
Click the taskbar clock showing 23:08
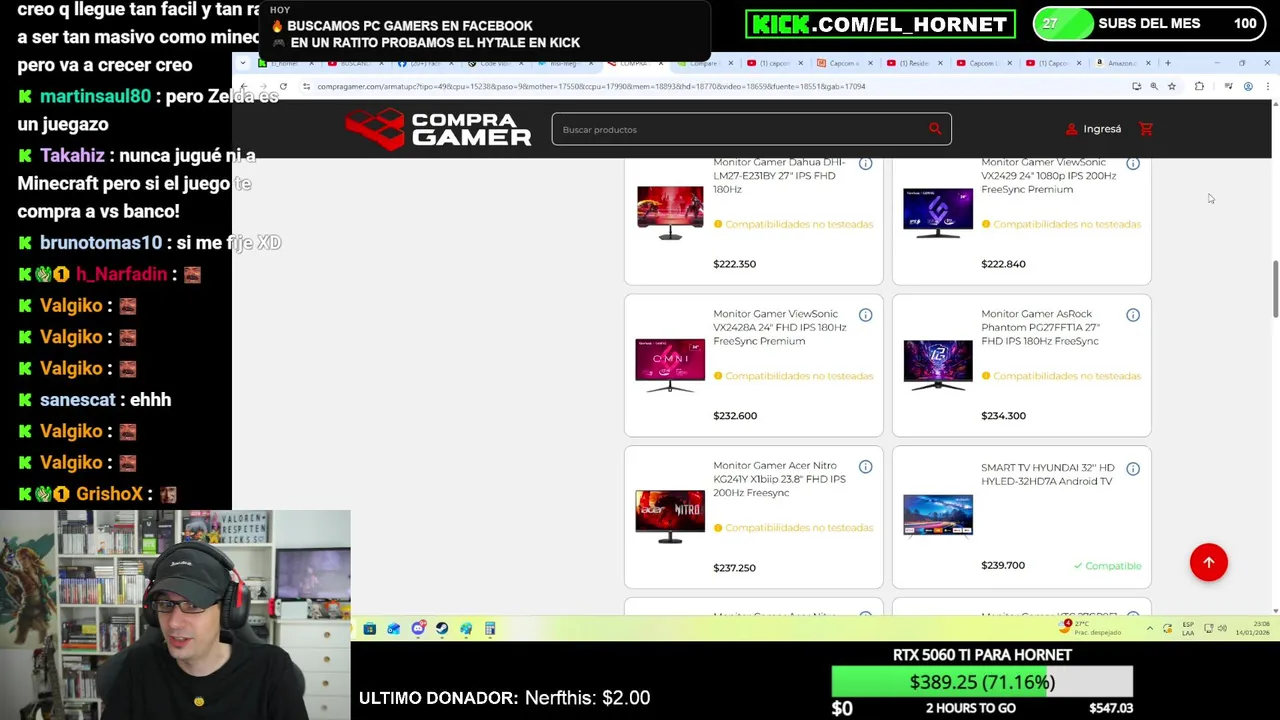[x=1254, y=628]
